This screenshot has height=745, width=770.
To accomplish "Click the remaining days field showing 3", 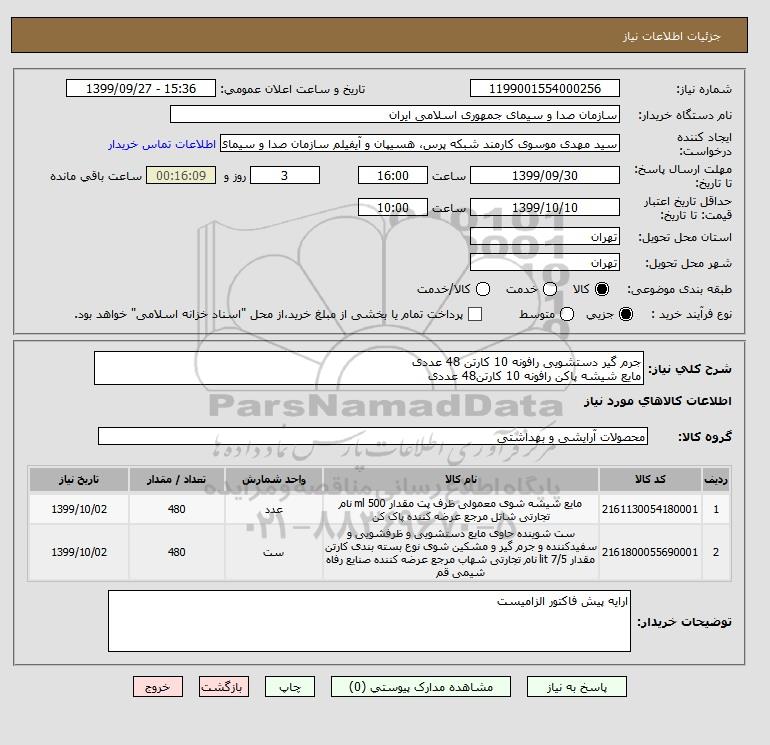I will [285, 175].
